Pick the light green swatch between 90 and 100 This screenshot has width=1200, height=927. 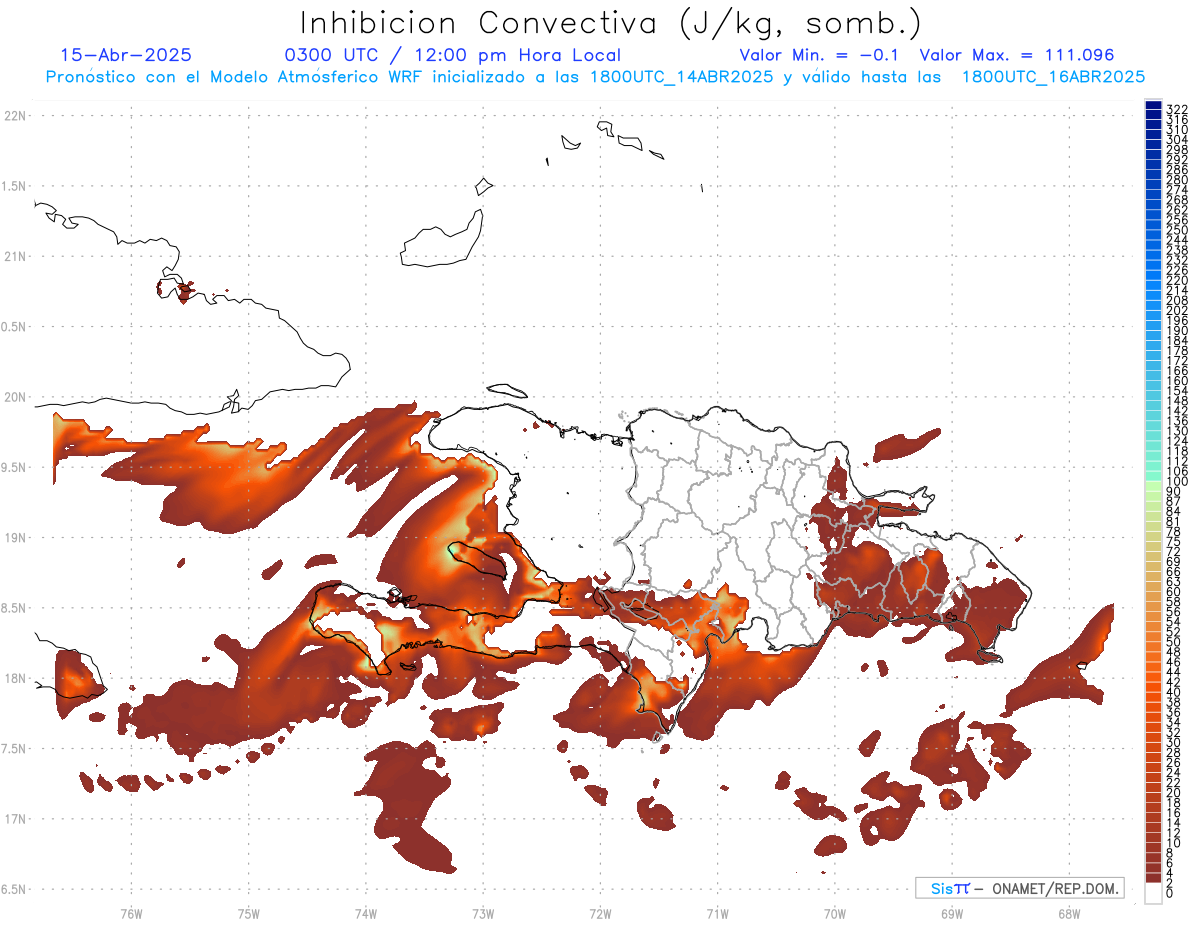[1153, 487]
